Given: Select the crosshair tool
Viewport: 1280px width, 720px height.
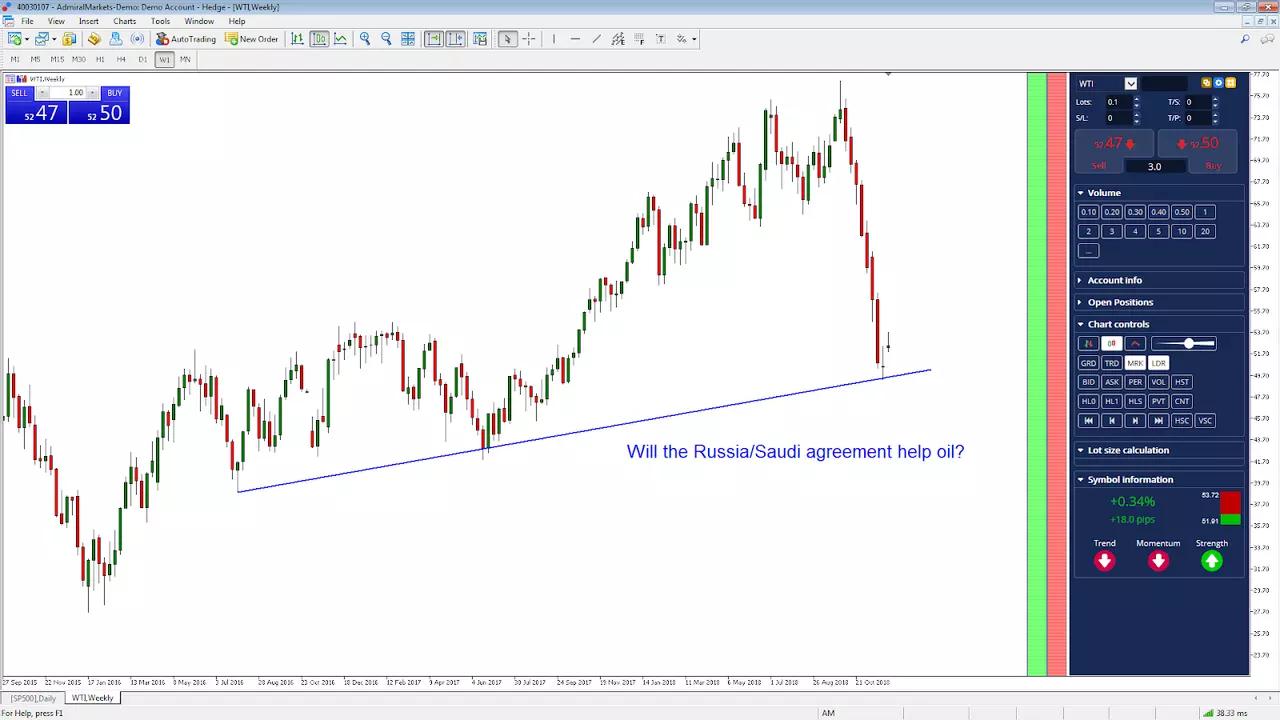Looking at the screenshot, I should point(529,39).
